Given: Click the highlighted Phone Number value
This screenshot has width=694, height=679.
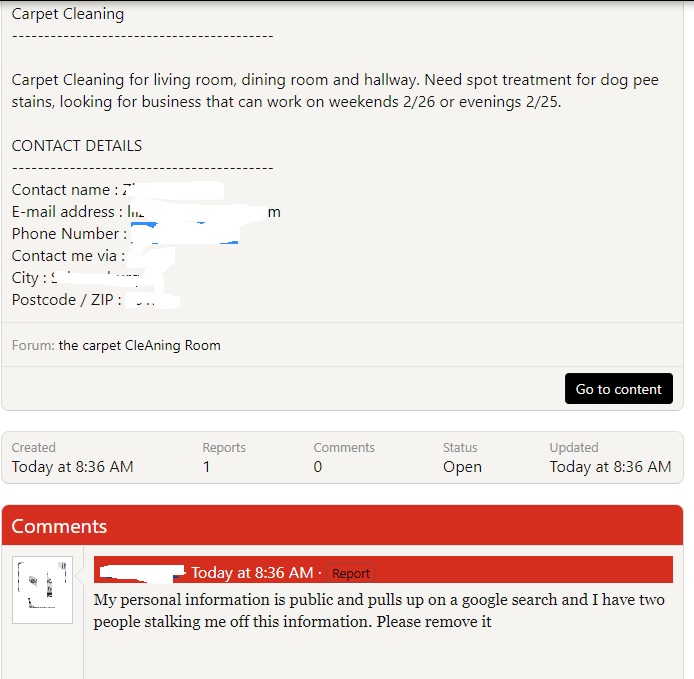Looking at the screenshot, I should click(184, 234).
